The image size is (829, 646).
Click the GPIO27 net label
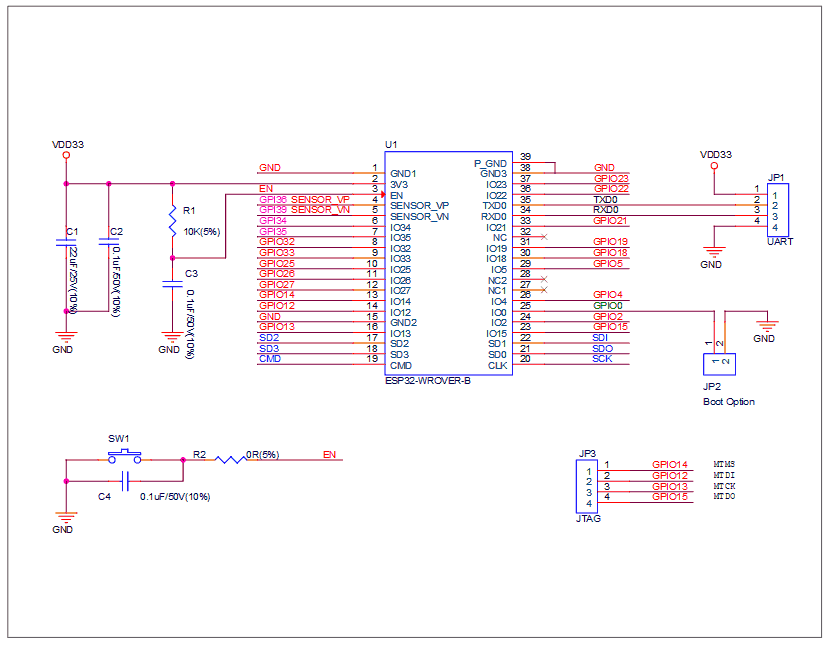(x=277, y=284)
